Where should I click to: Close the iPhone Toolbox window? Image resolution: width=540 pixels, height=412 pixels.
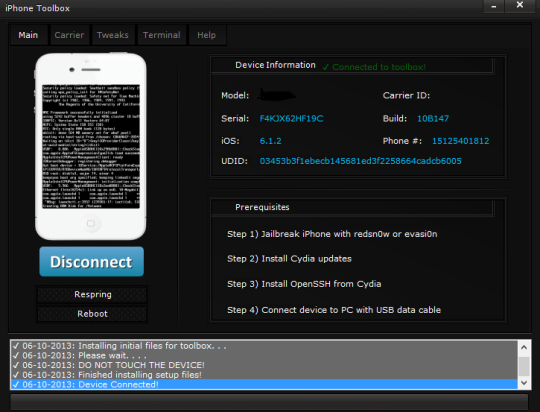pyautogui.click(x=520, y=5)
